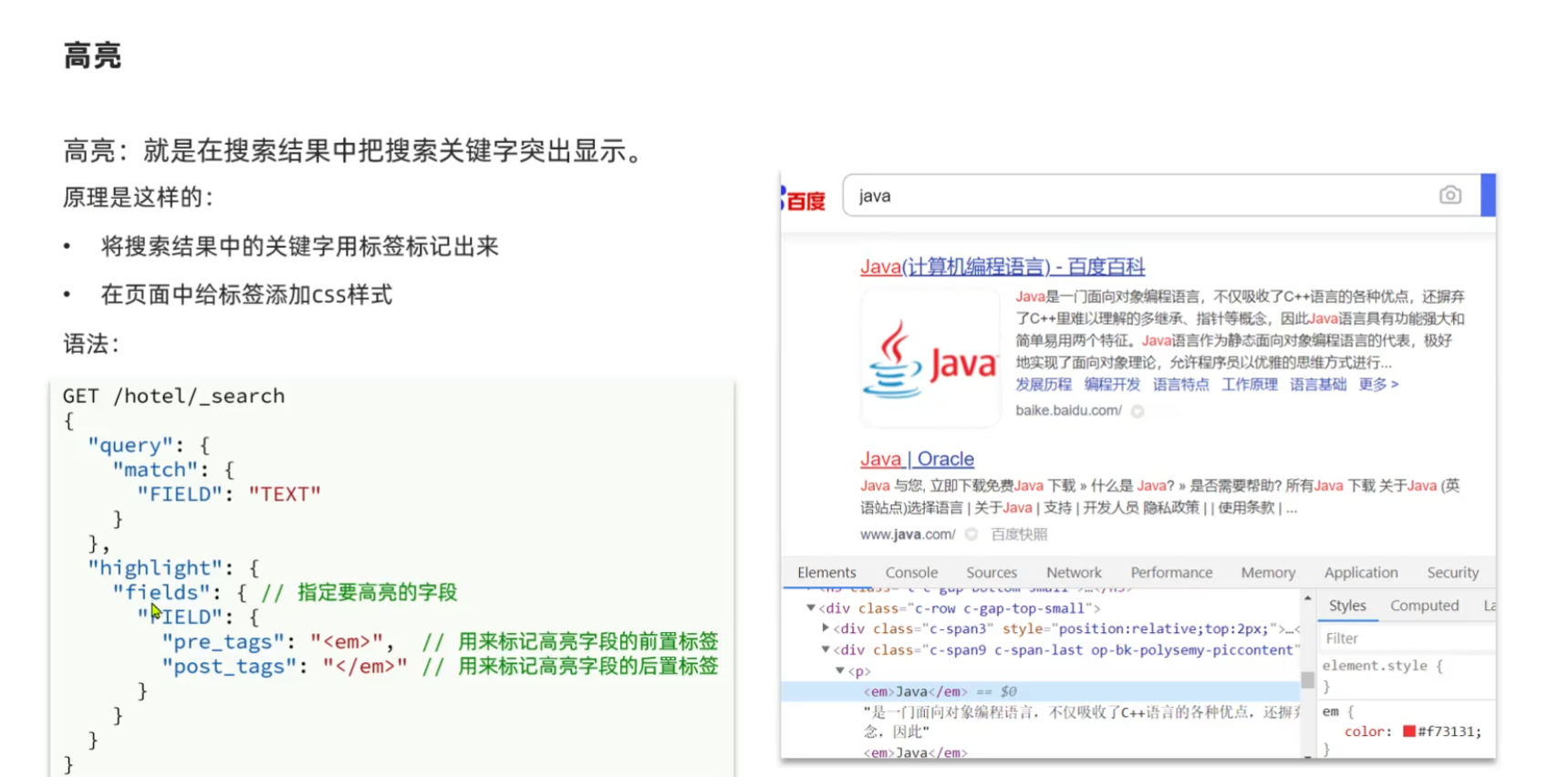The height and width of the screenshot is (777, 1568).
Task: Switch to the Console tab
Action: (x=911, y=573)
